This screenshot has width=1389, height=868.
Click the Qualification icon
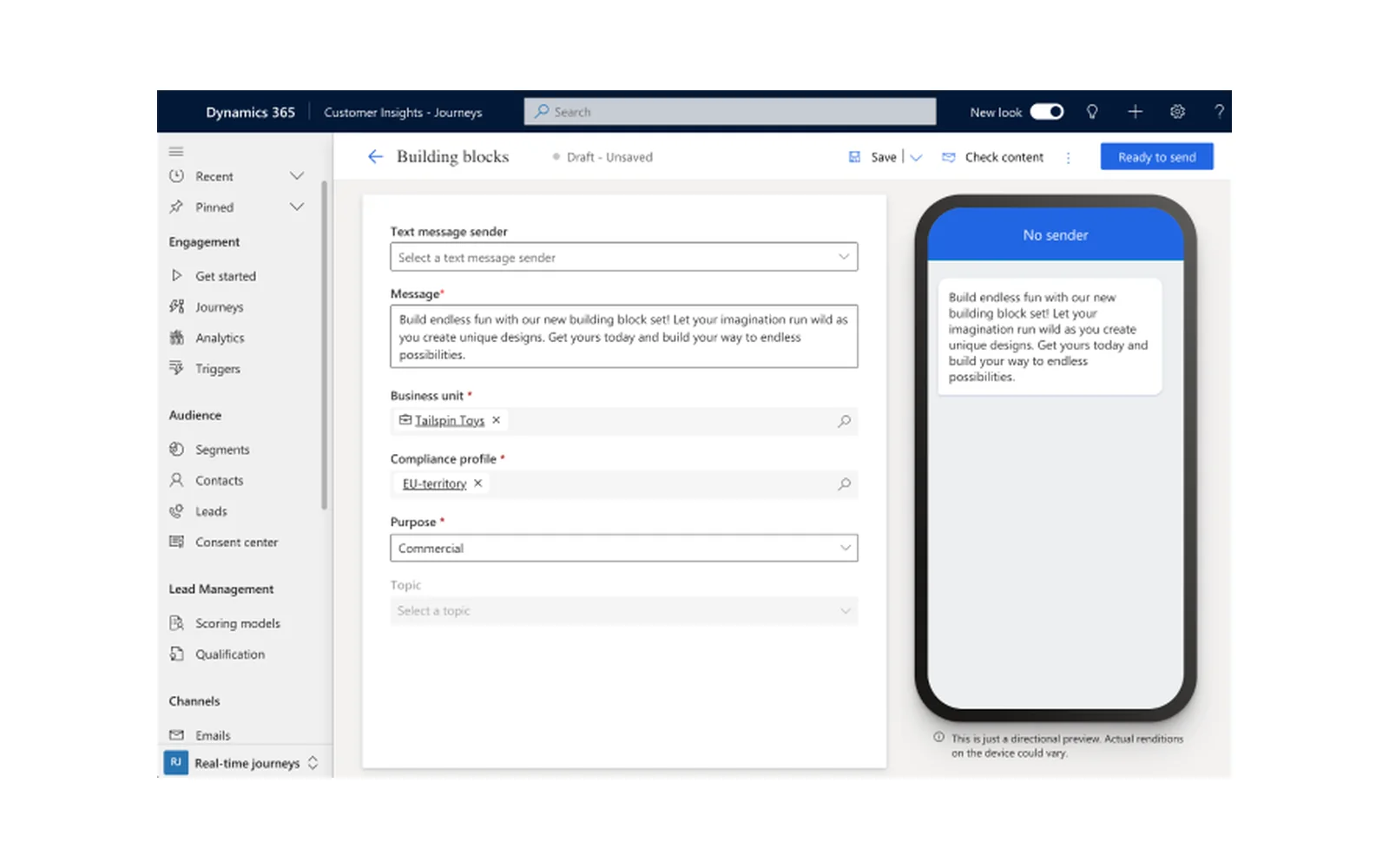tap(176, 654)
